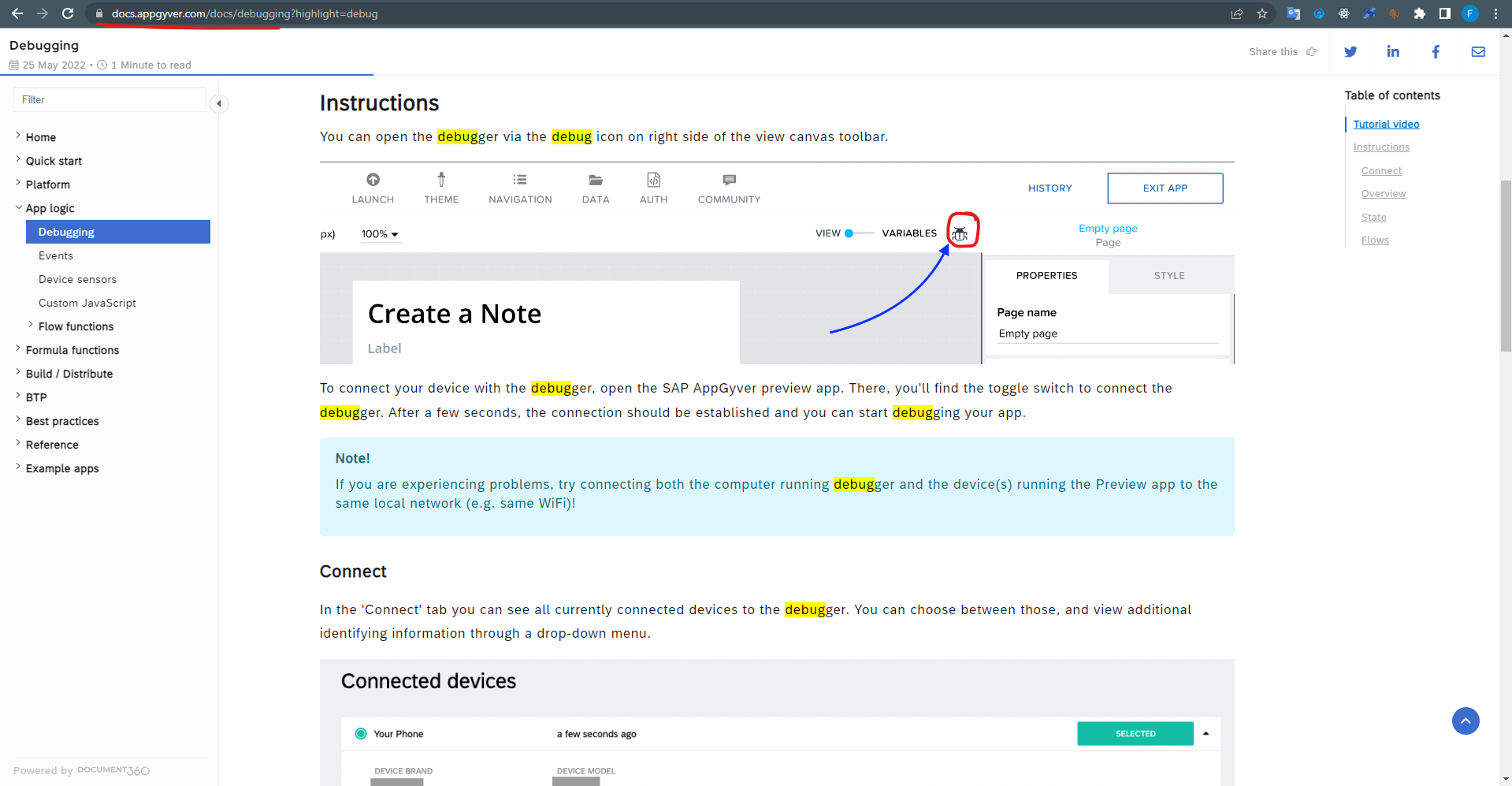This screenshot has width=1512, height=786.
Task: Expand the Platform section
Action: (17, 183)
